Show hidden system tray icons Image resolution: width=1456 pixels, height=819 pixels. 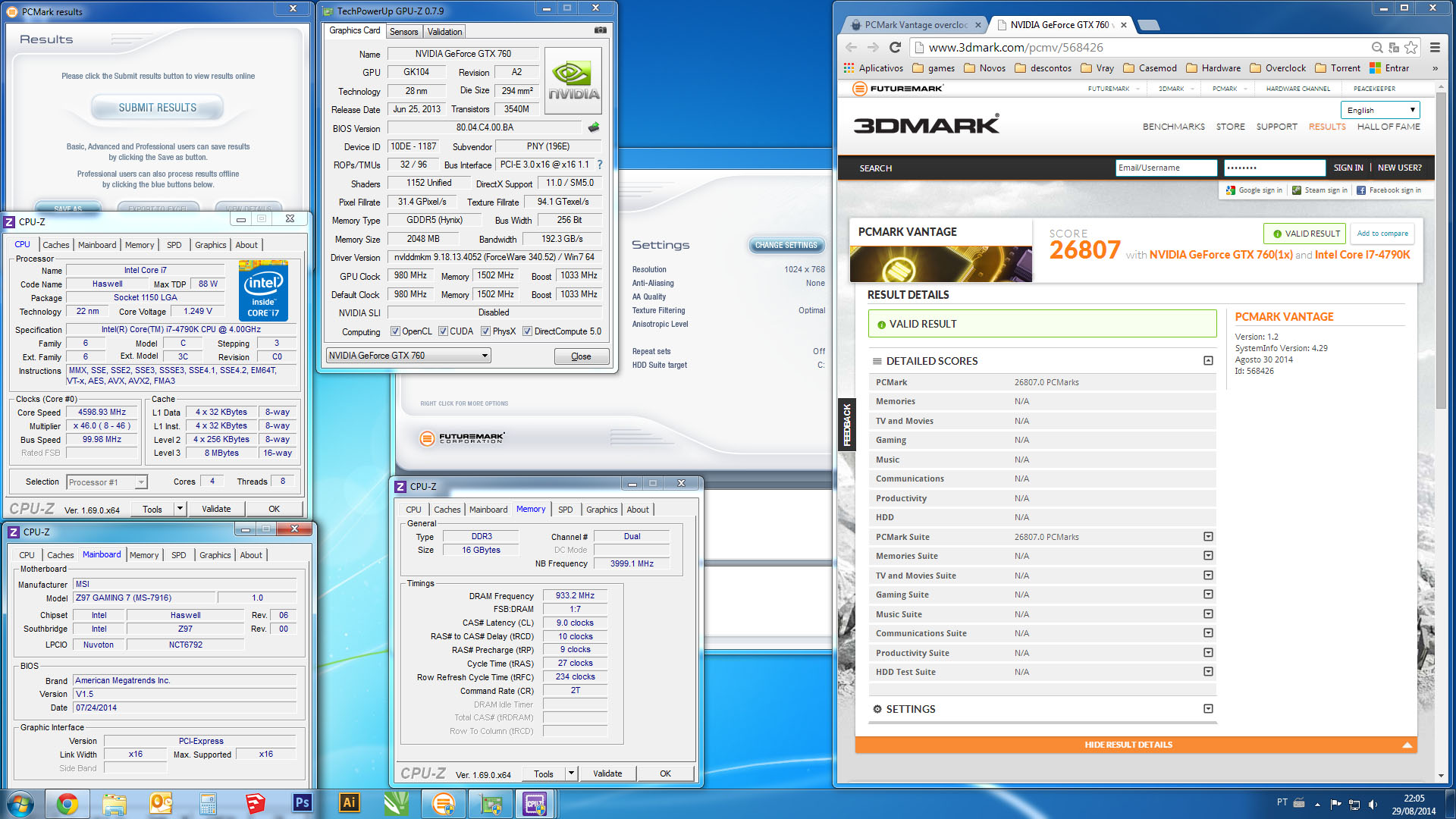pyautogui.click(x=1317, y=804)
